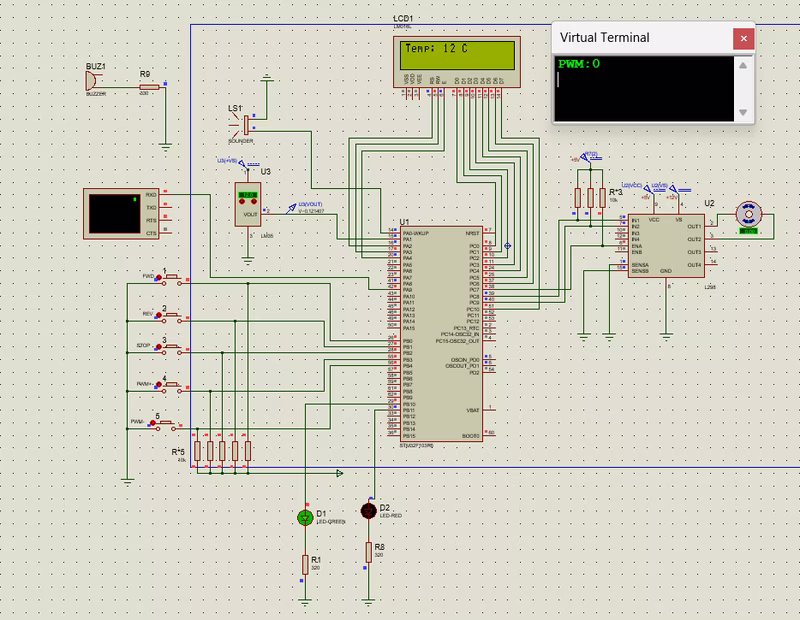Screen dimensions: 800x620
Task: Toggle the red latch dot on PWM- switch
Action: click(x=153, y=423)
